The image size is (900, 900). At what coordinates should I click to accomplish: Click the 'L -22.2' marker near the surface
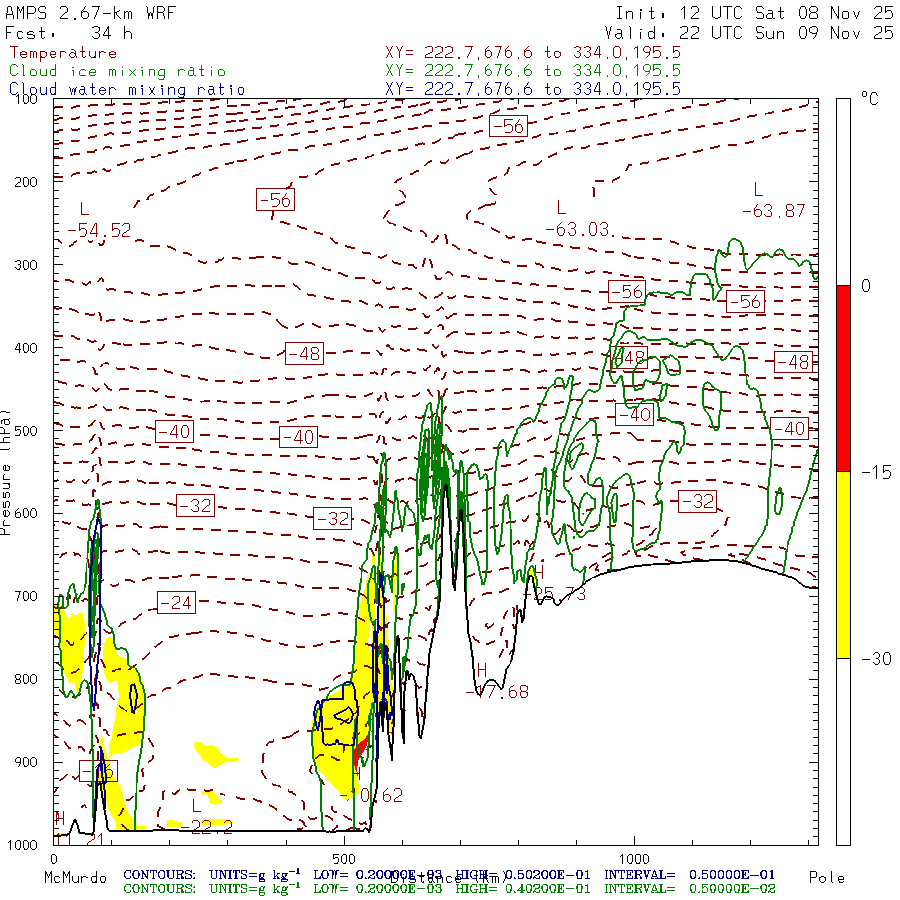pyautogui.click(x=207, y=817)
